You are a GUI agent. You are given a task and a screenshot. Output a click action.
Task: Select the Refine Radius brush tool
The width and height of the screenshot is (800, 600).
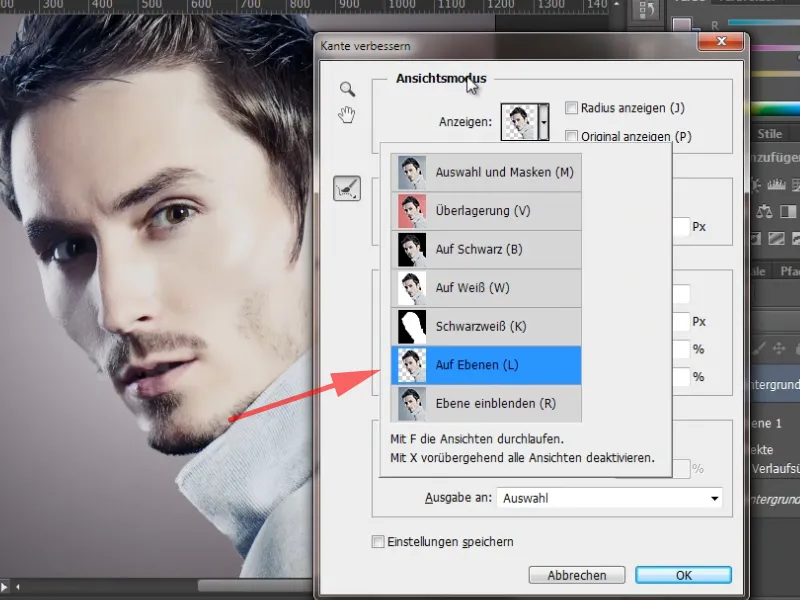pos(347,190)
